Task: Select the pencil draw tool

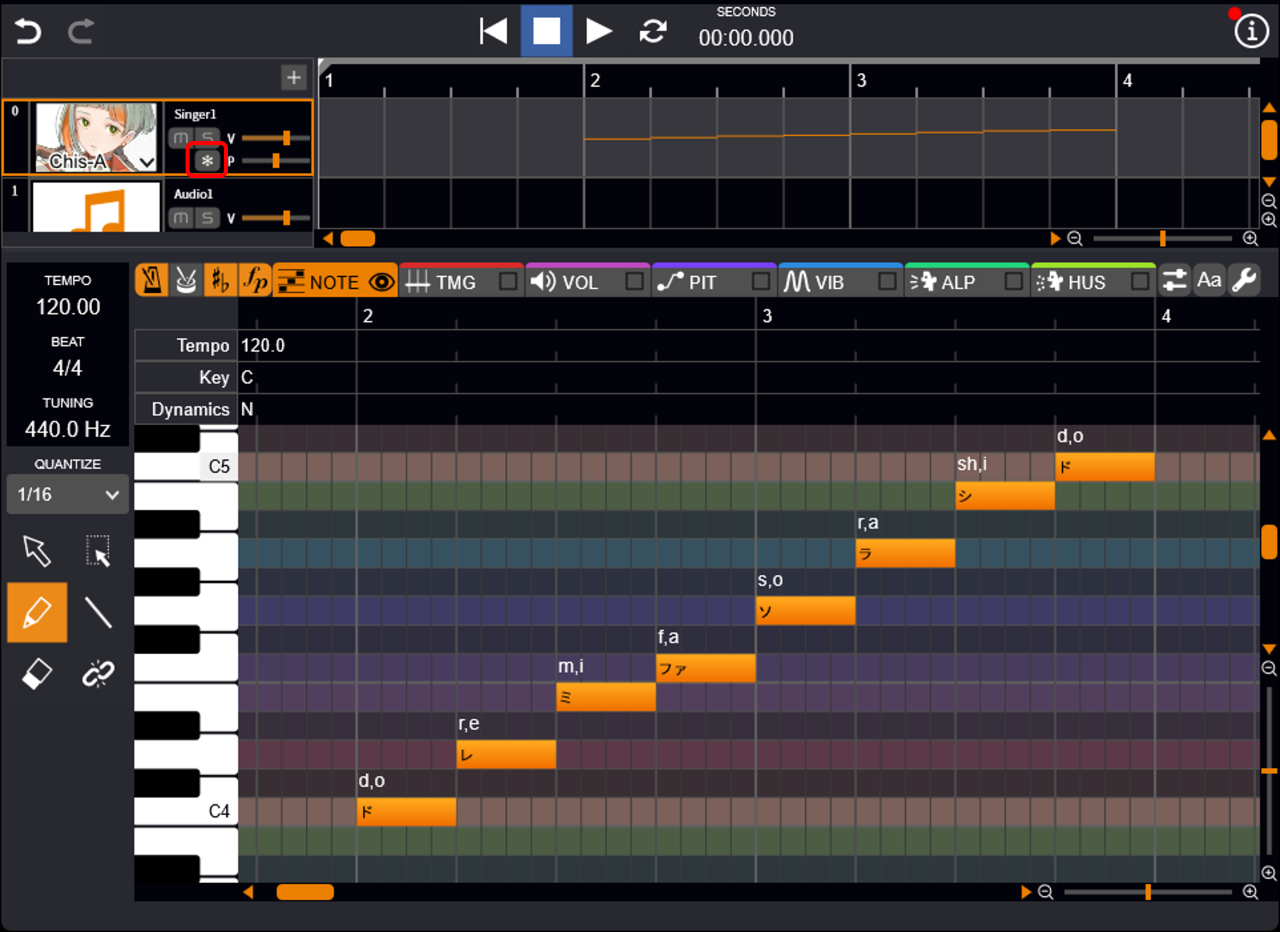Action: click(x=37, y=612)
